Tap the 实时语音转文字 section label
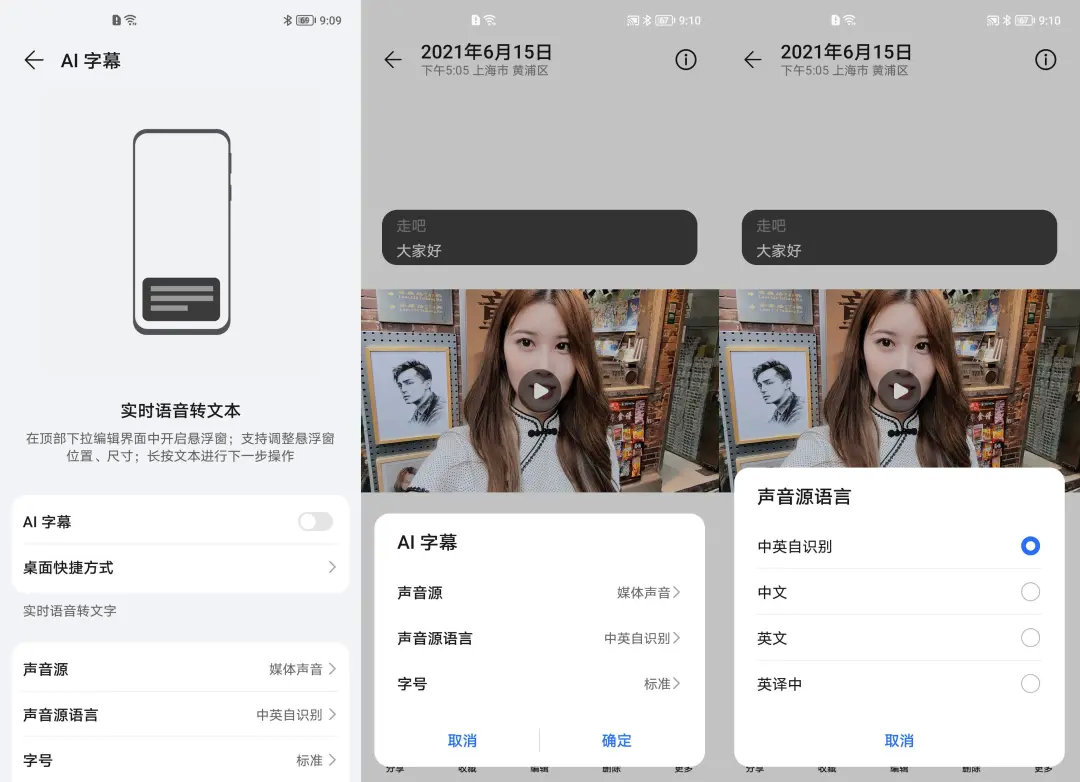This screenshot has height=782, width=1080. coord(70,611)
